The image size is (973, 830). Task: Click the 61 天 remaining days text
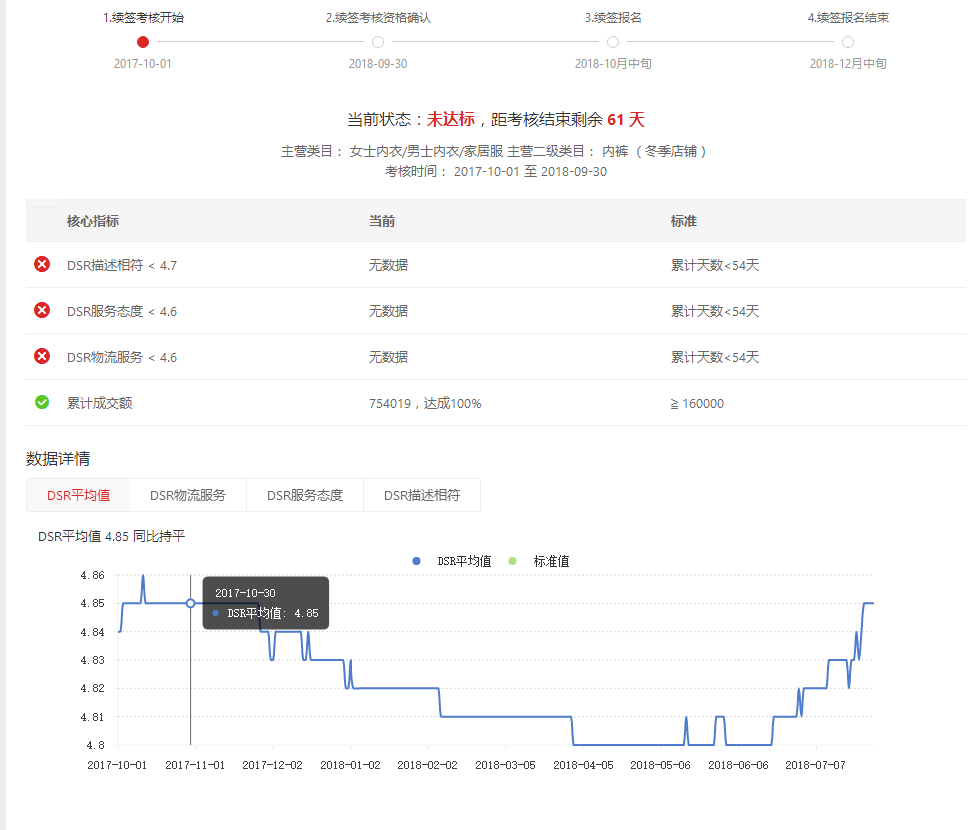coord(626,119)
